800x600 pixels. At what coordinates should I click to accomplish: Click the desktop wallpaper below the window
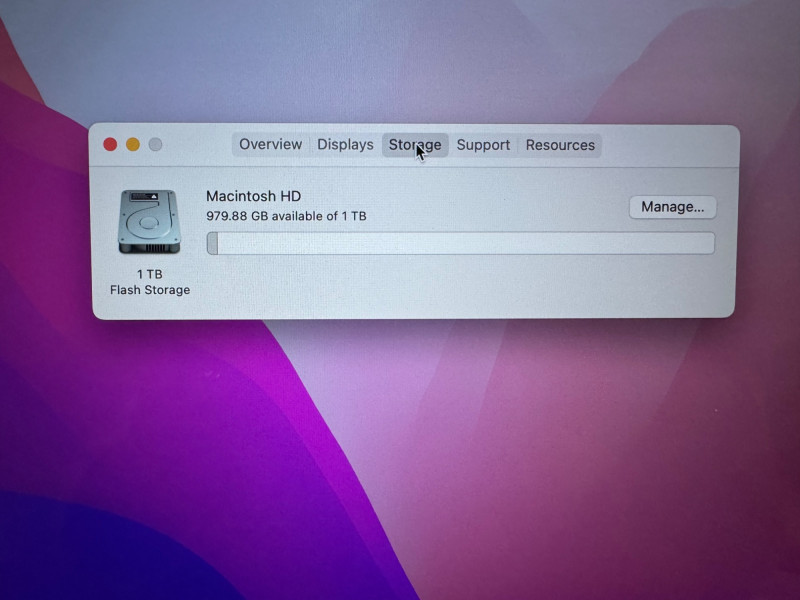point(400,450)
